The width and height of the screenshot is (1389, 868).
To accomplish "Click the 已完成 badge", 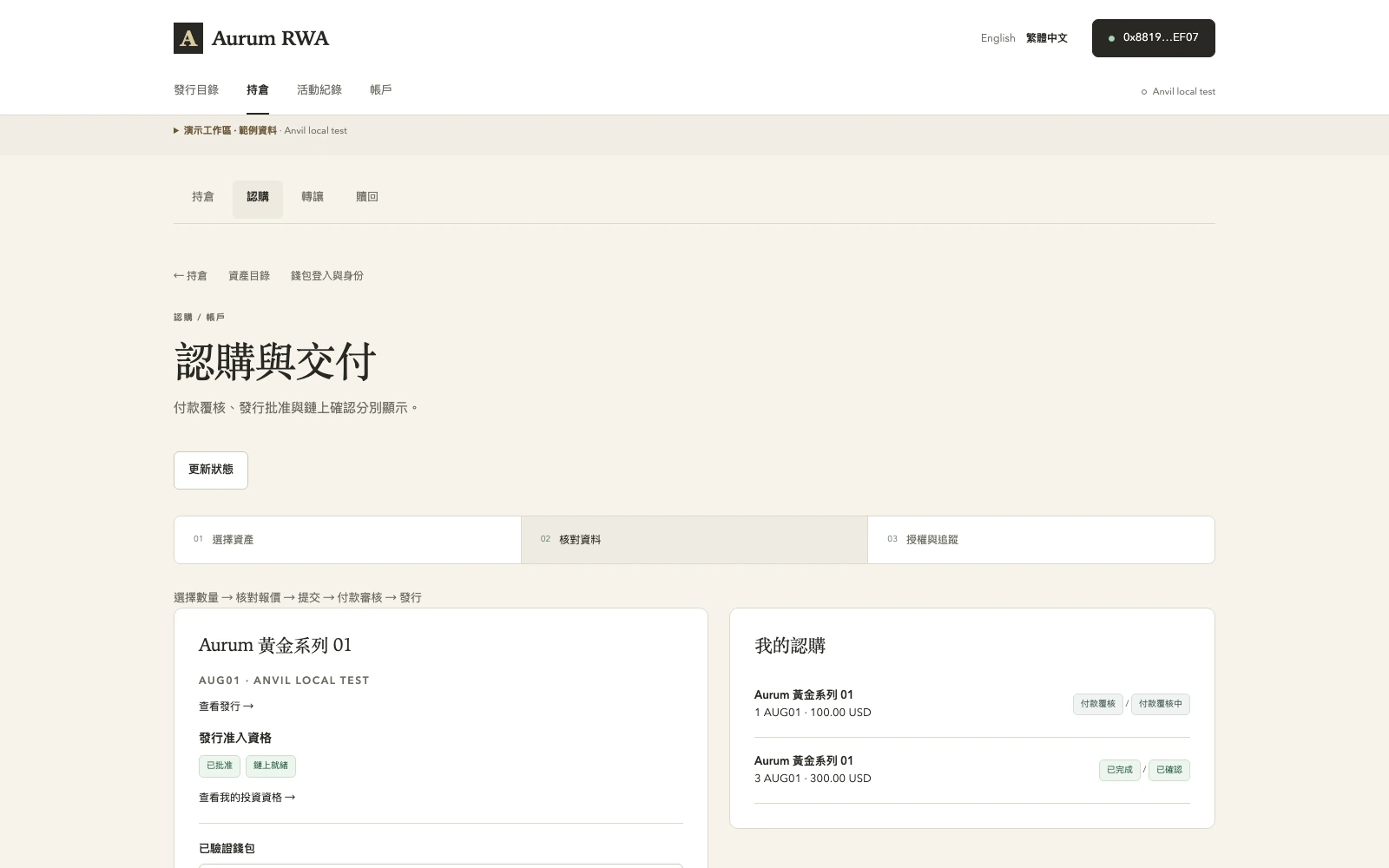I will pos(1120,770).
